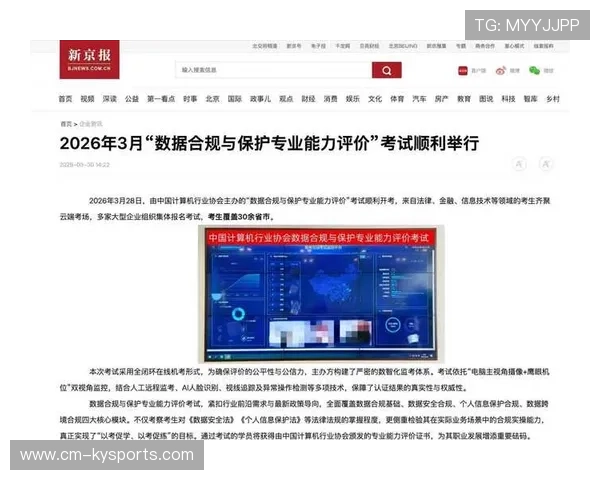Open the WeChat icon
The width and height of the screenshot is (600, 480).
[x=534, y=70]
